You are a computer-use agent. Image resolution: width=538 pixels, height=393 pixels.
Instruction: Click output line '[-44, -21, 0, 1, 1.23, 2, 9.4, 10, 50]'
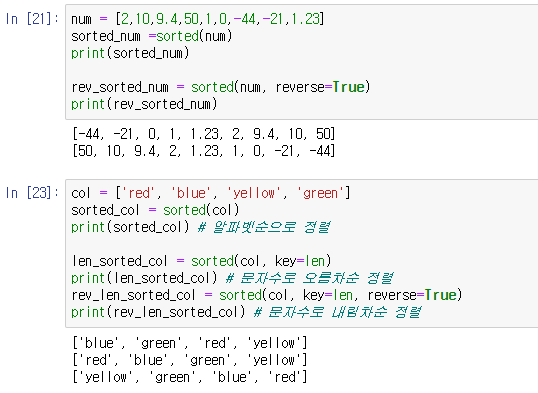pyautogui.click(x=204, y=134)
